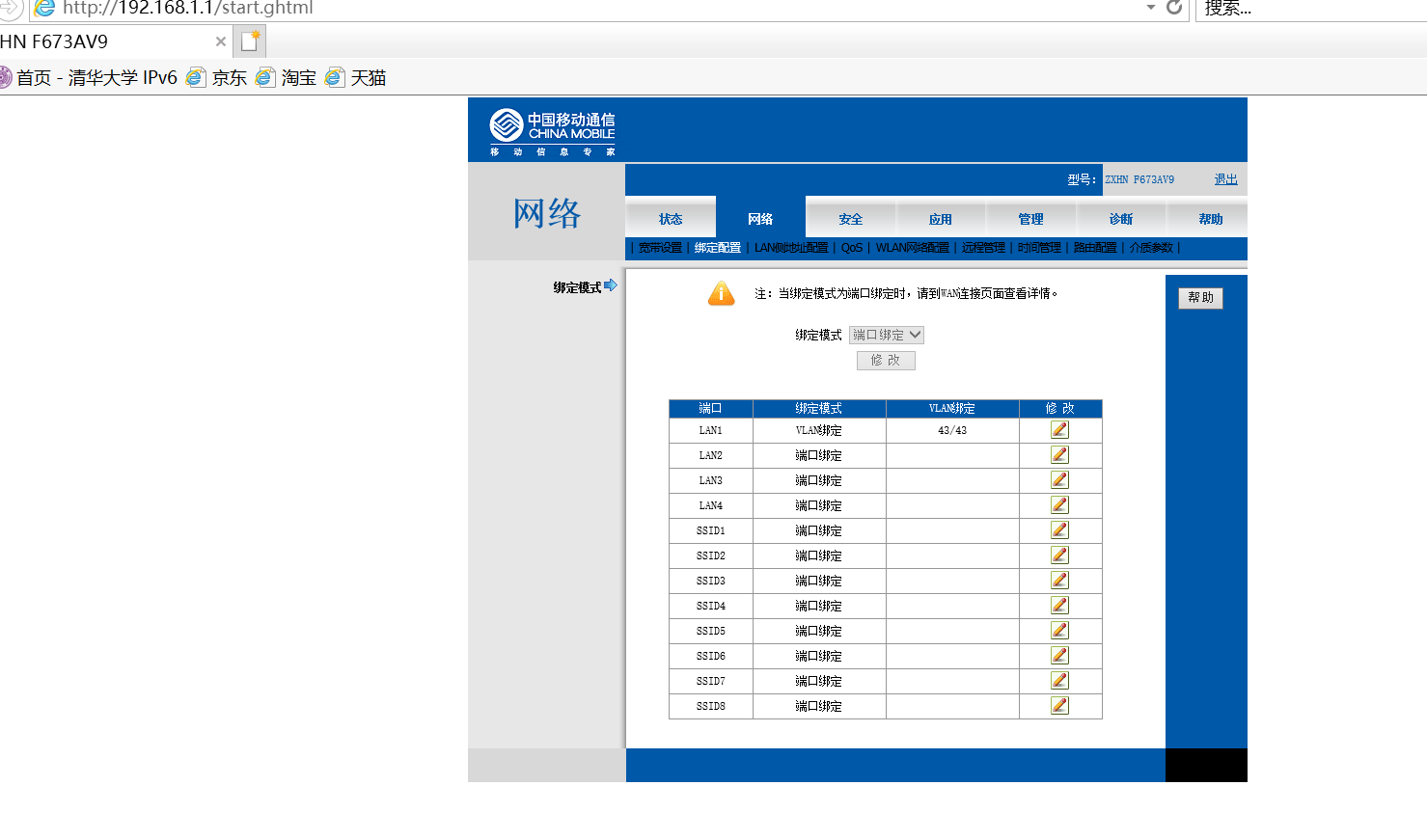Edit binding for the SSID1 row
Image resolution: width=1427 pixels, height=840 pixels.
point(1059,530)
